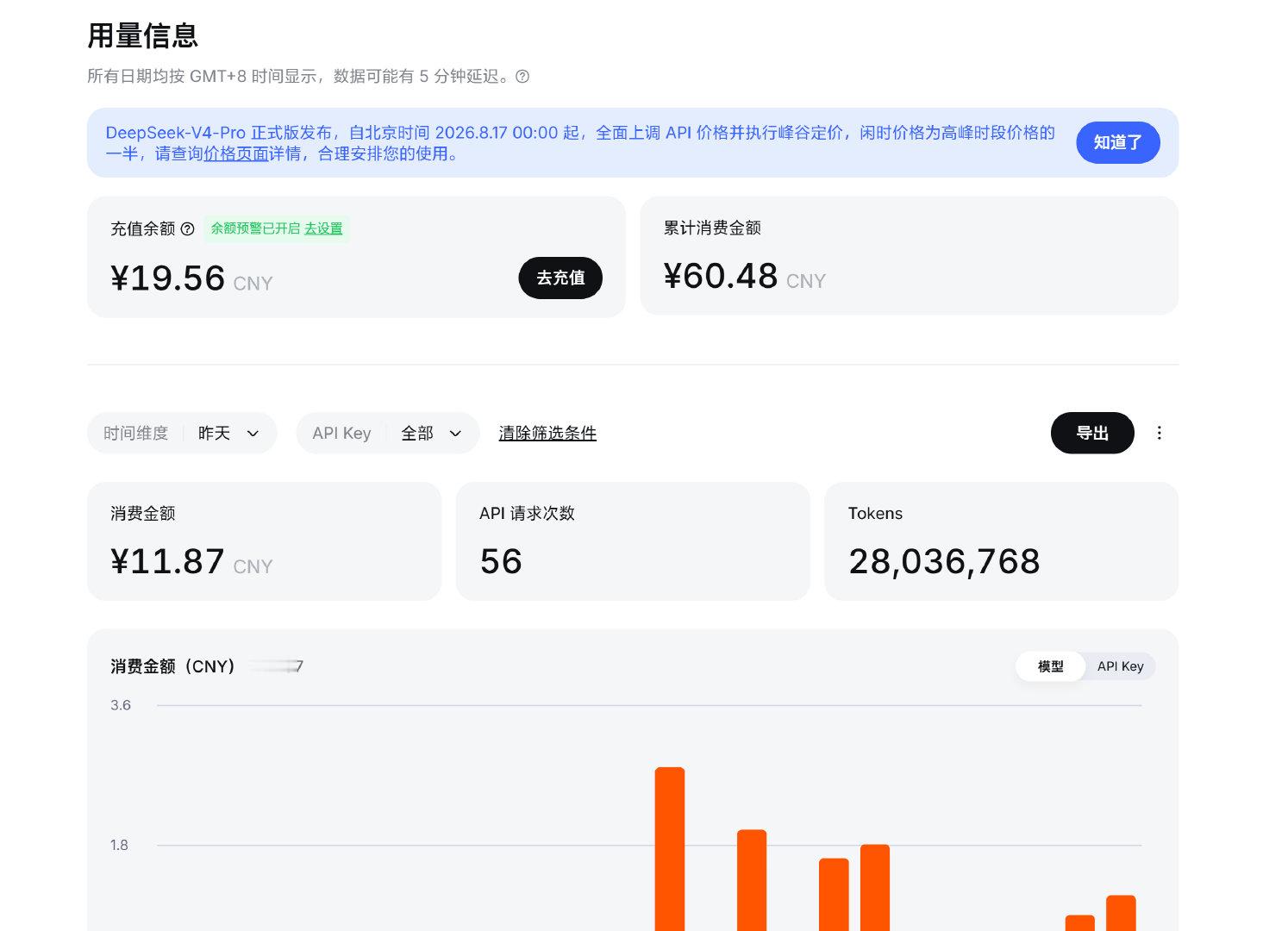Image resolution: width=1288 pixels, height=931 pixels.
Task: Click 清除筛选条件 to clear filters
Action: point(547,433)
